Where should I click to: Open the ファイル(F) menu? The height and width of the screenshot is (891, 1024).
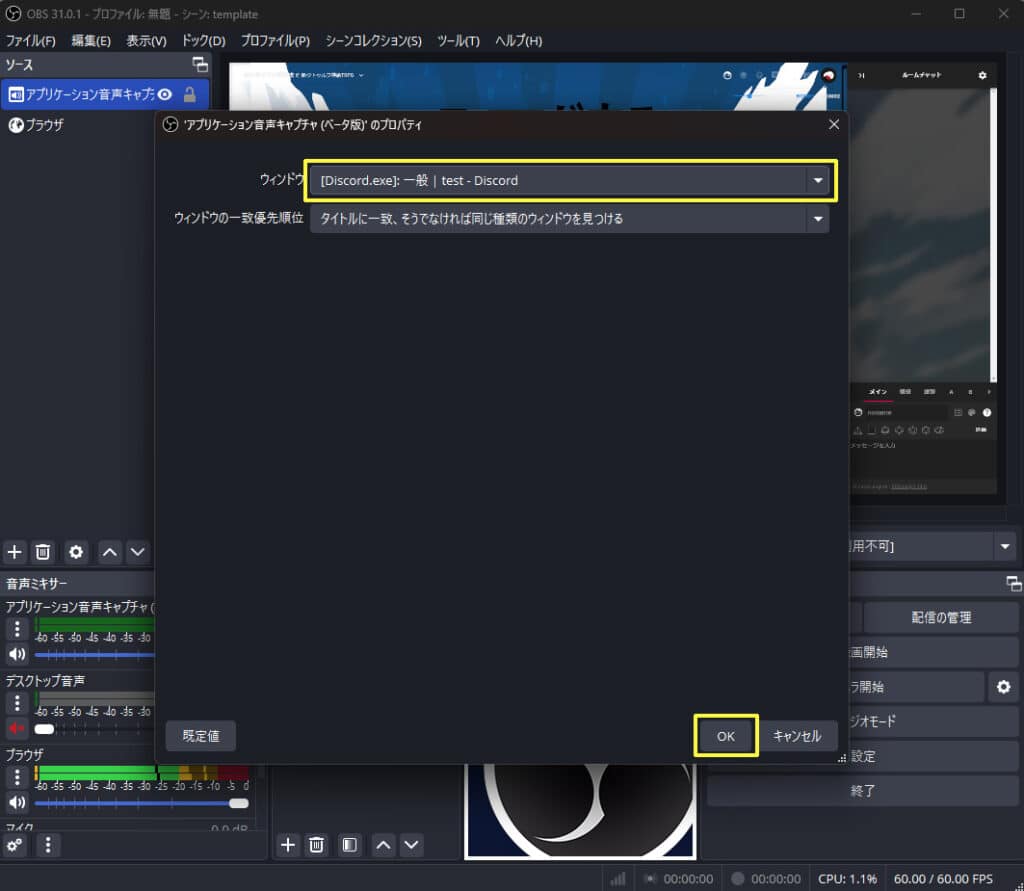pyautogui.click(x=31, y=41)
